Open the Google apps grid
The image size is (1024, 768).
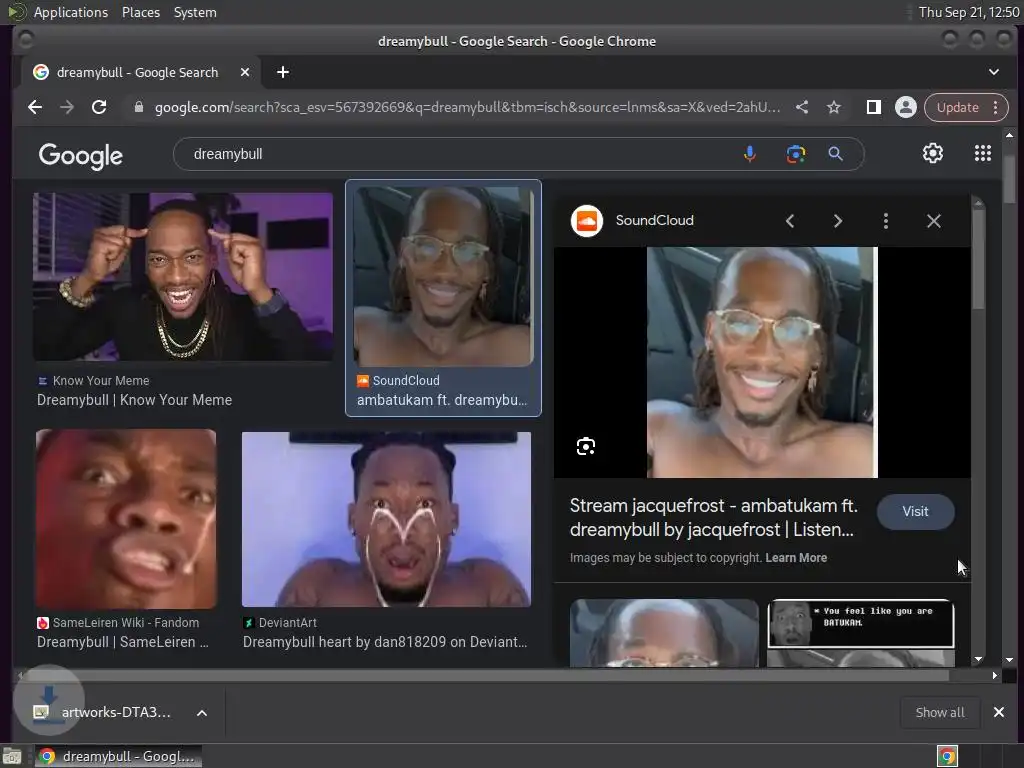click(x=983, y=153)
